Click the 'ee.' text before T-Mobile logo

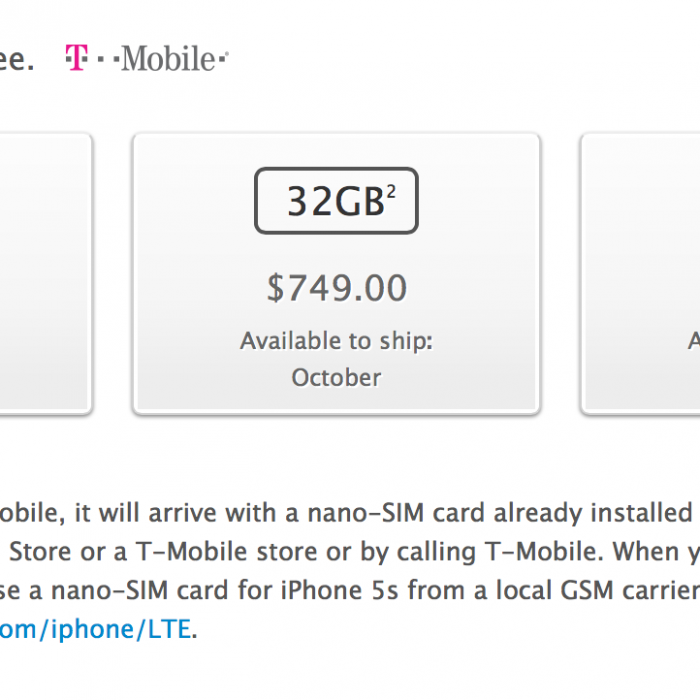[x=18, y=59]
